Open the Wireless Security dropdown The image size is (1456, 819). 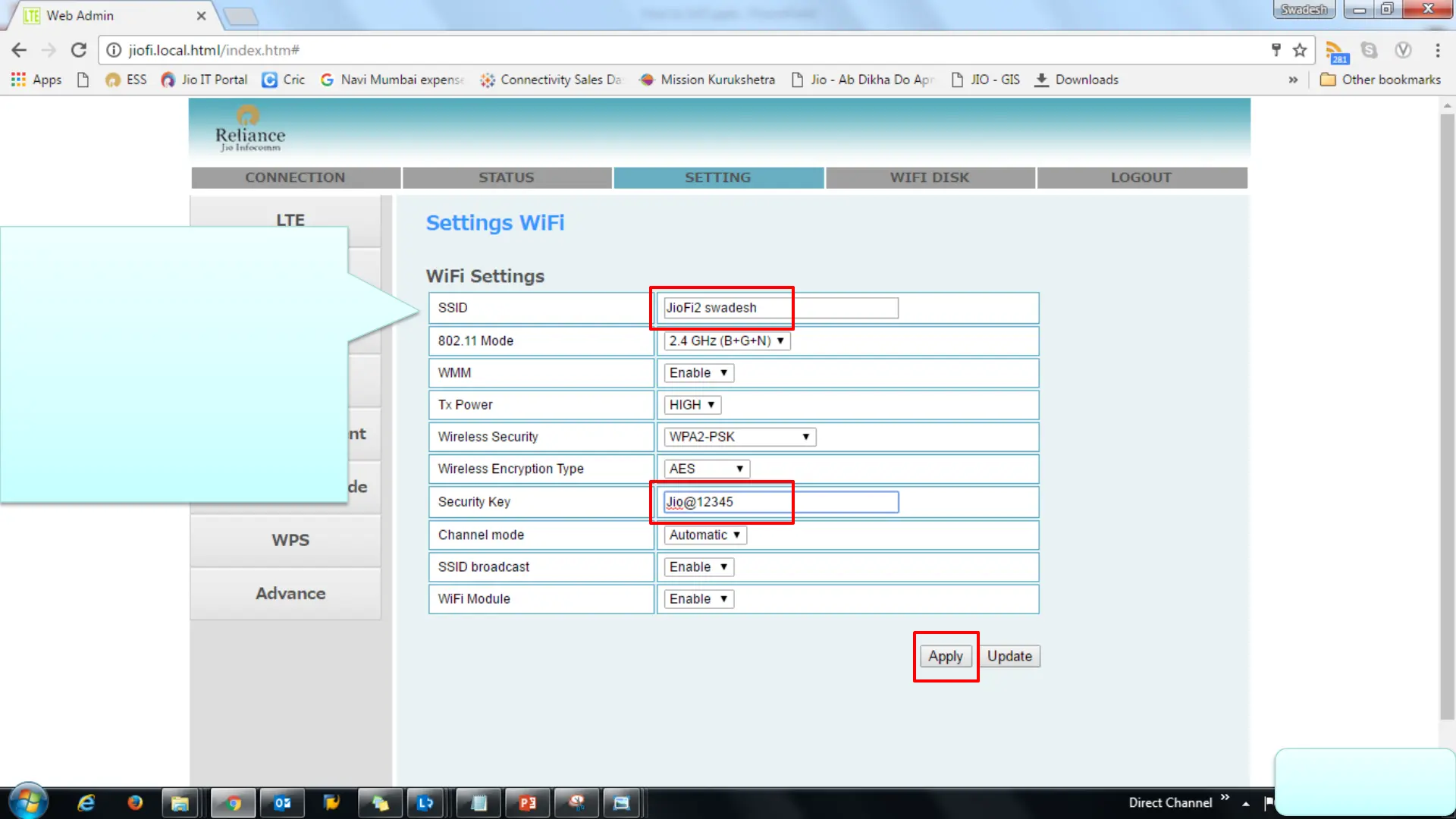pyautogui.click(x=739, y=437)
